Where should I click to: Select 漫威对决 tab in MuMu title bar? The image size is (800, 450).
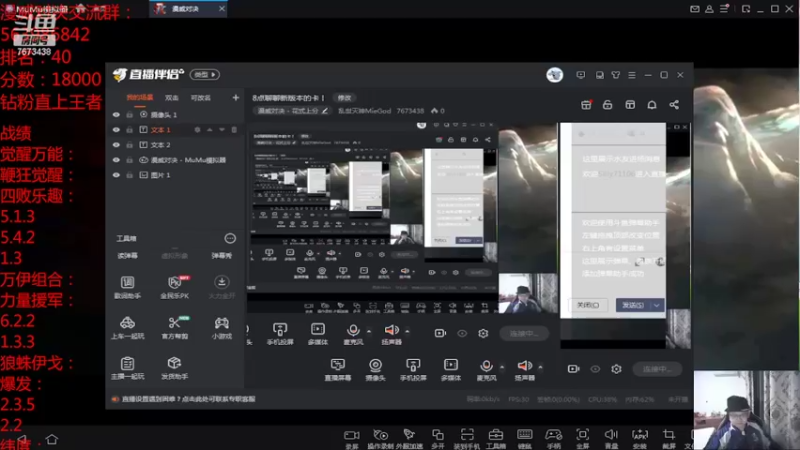pos(188,9)
